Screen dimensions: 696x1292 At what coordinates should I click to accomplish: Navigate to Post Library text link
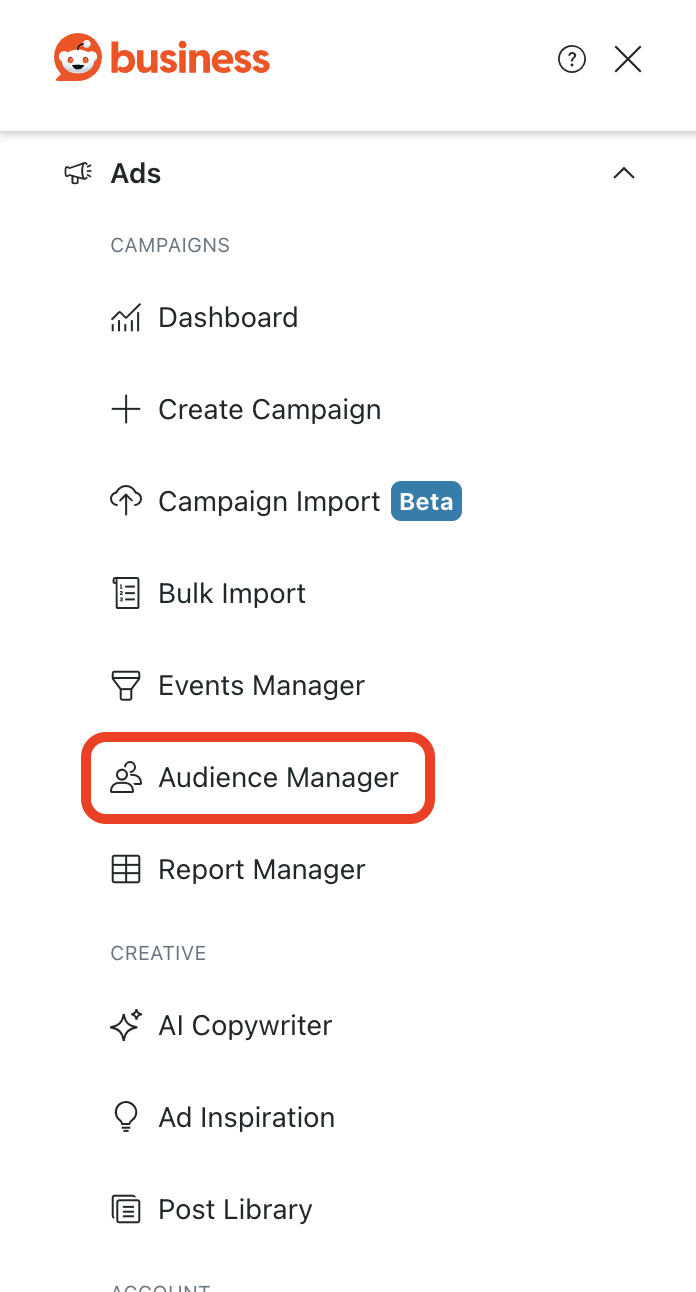point(235,1210)
